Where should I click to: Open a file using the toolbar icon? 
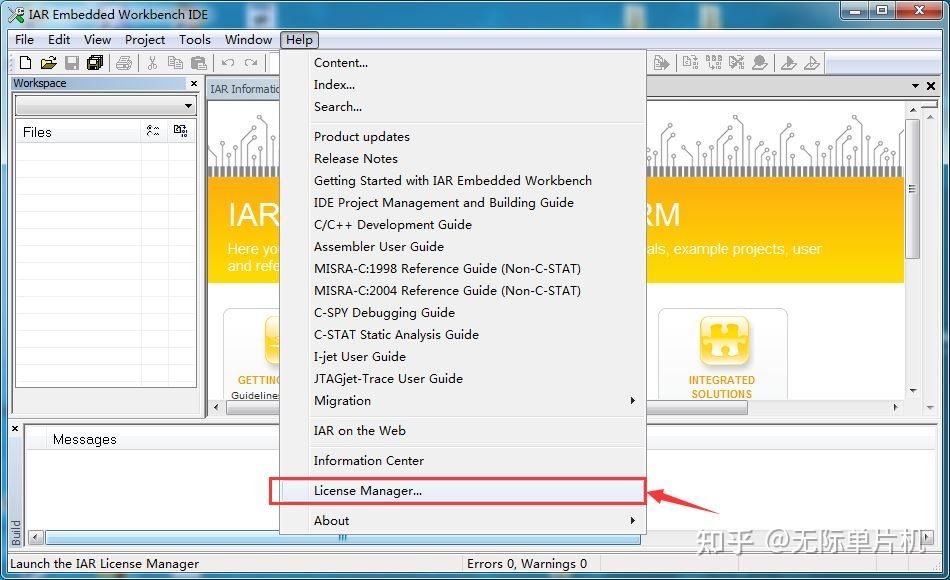(48, 62)
